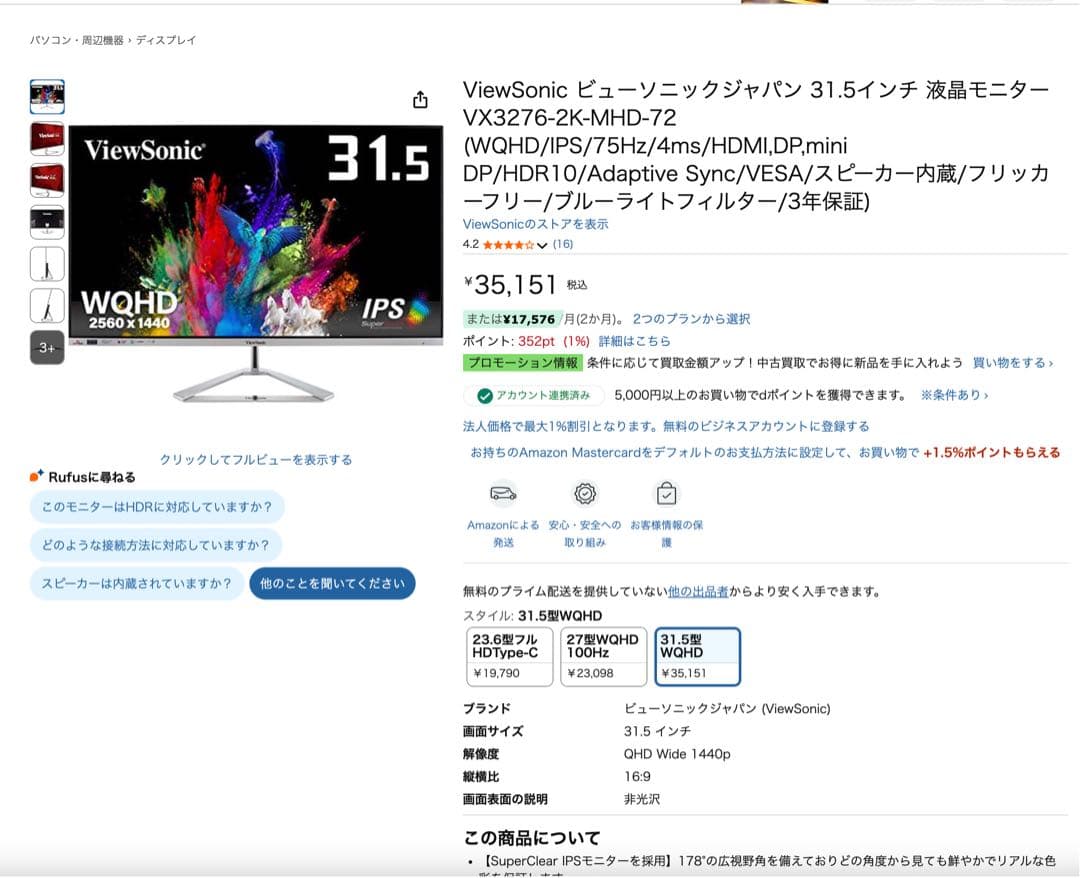1080x878 pixels.
Task: Click the お客様情報の保護 shield icon
Action: [x=666, y=493]
